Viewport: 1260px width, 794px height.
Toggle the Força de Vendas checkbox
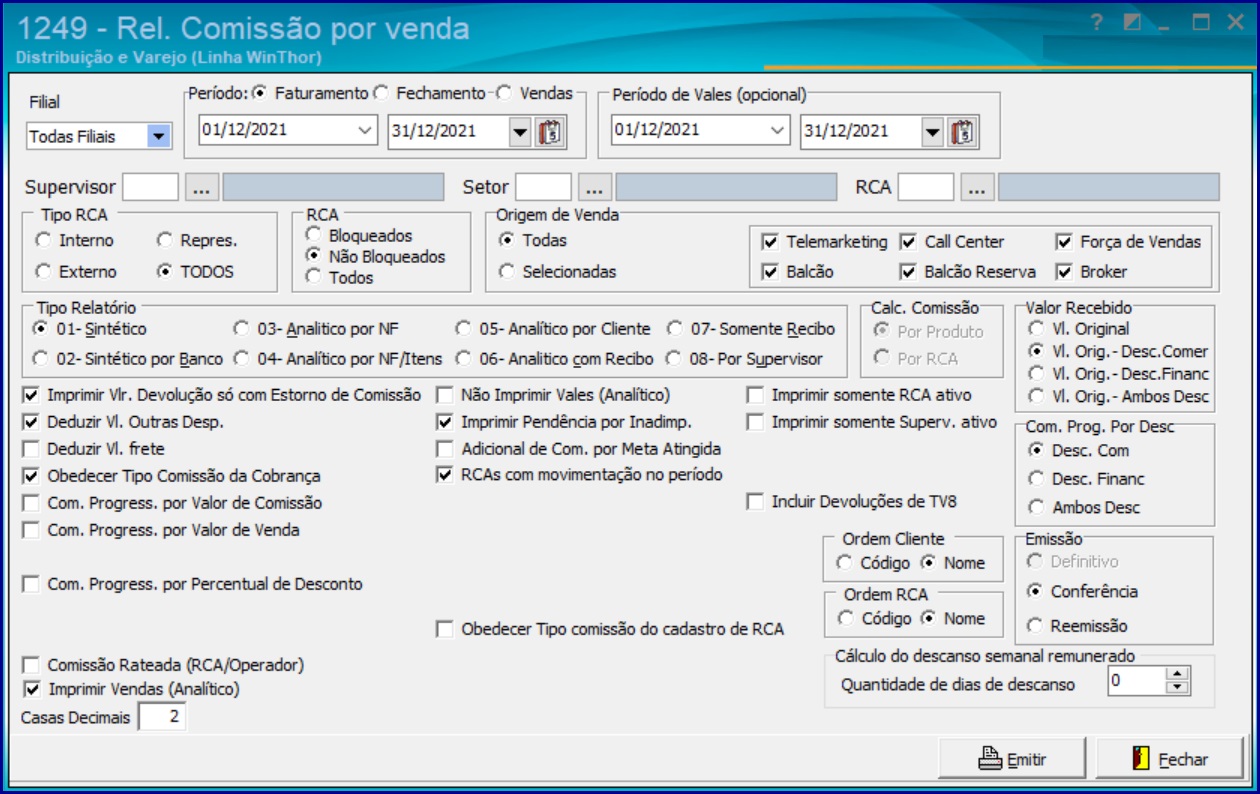pos(1128,242)
